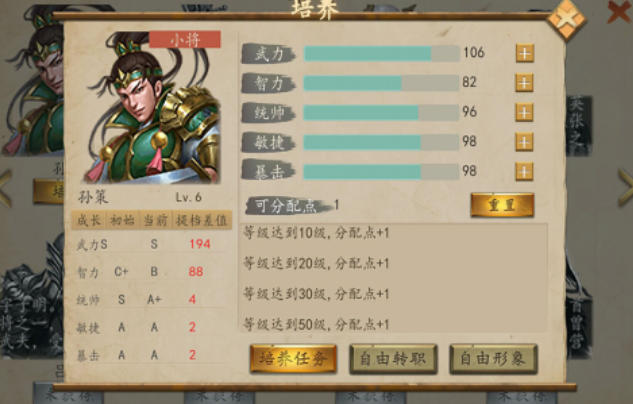
Task: Click the 武力 stat progress bar
Action: 381,53
